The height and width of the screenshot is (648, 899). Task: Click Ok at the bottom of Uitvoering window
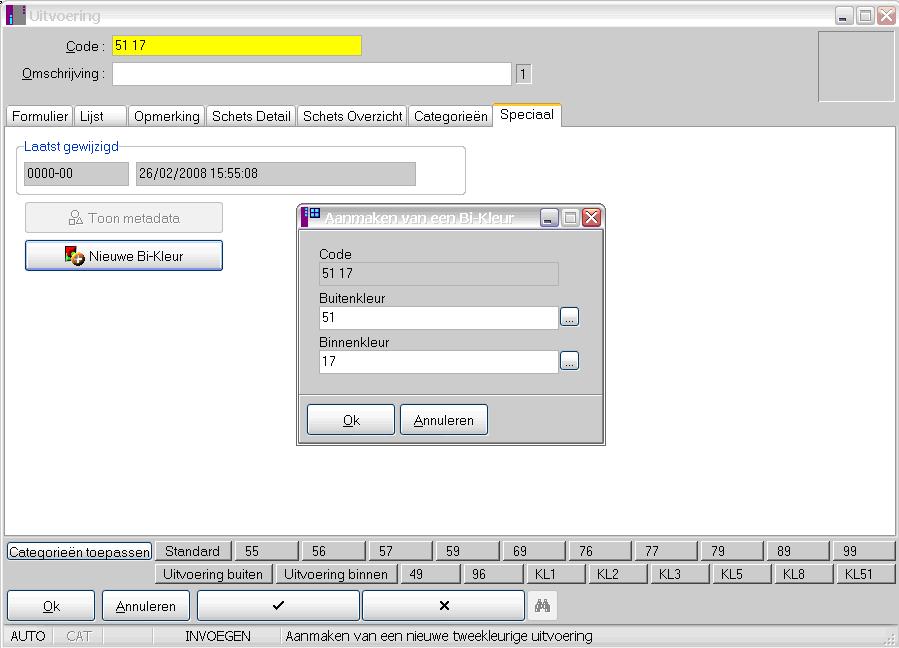click(51, 606)
